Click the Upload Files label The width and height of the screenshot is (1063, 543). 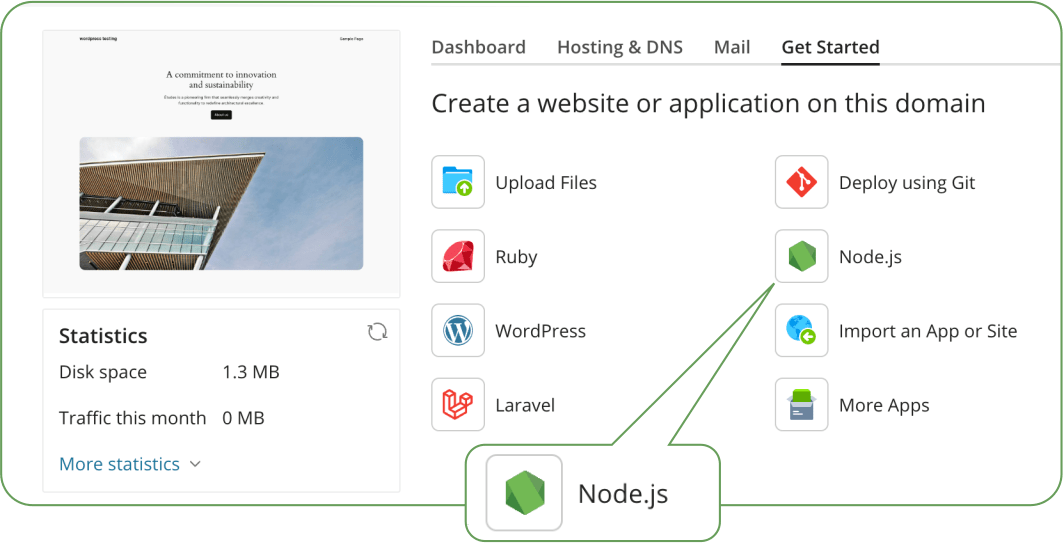tap(546, 182)
